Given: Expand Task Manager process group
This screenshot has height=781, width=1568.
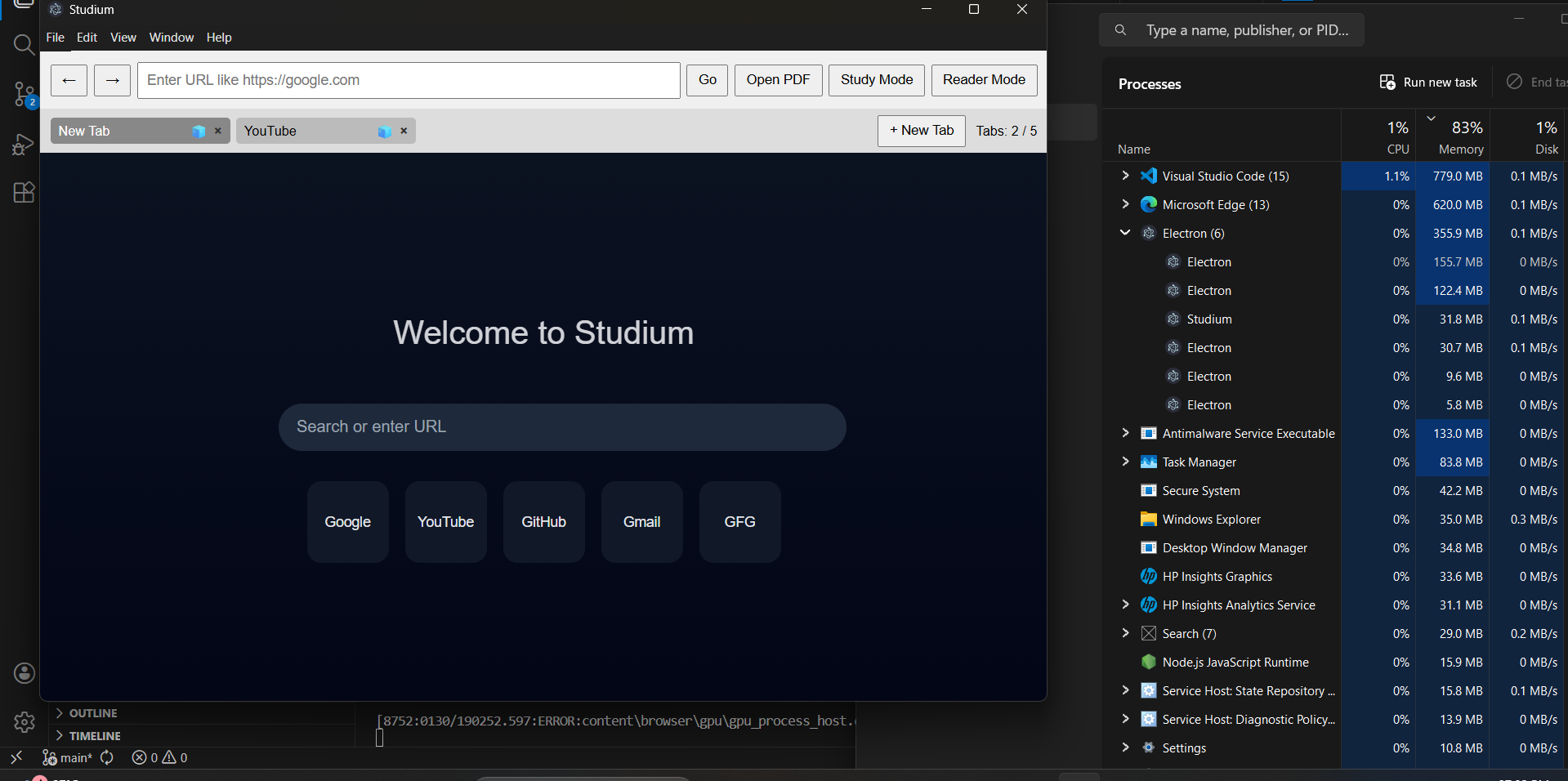Looking at the screenshot, I should 1125,462.
